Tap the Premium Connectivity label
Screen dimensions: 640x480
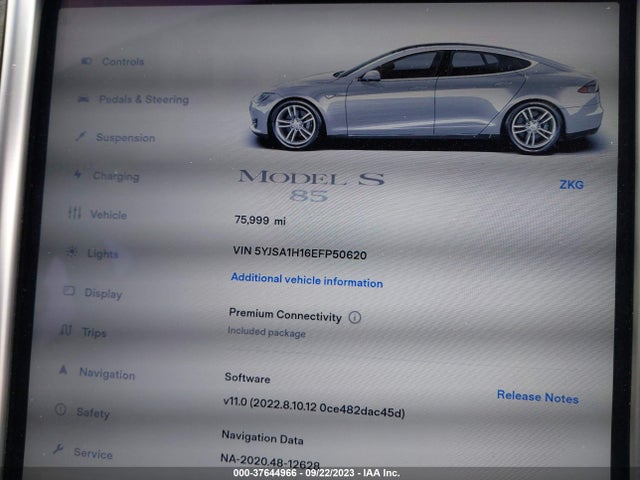coord(285,315)
